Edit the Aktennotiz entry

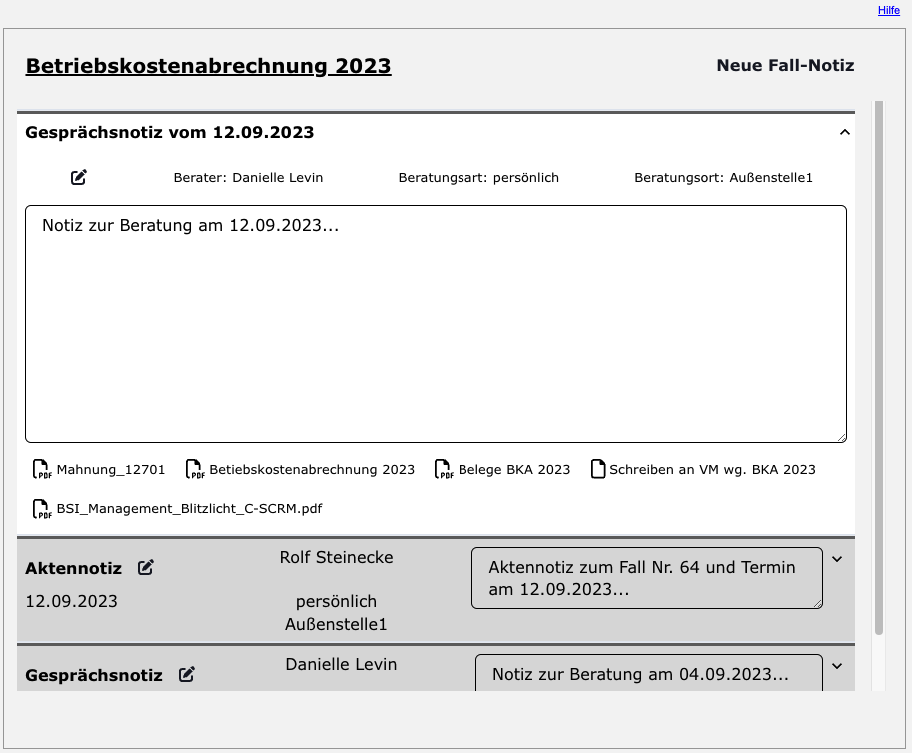tap(145, 568)
